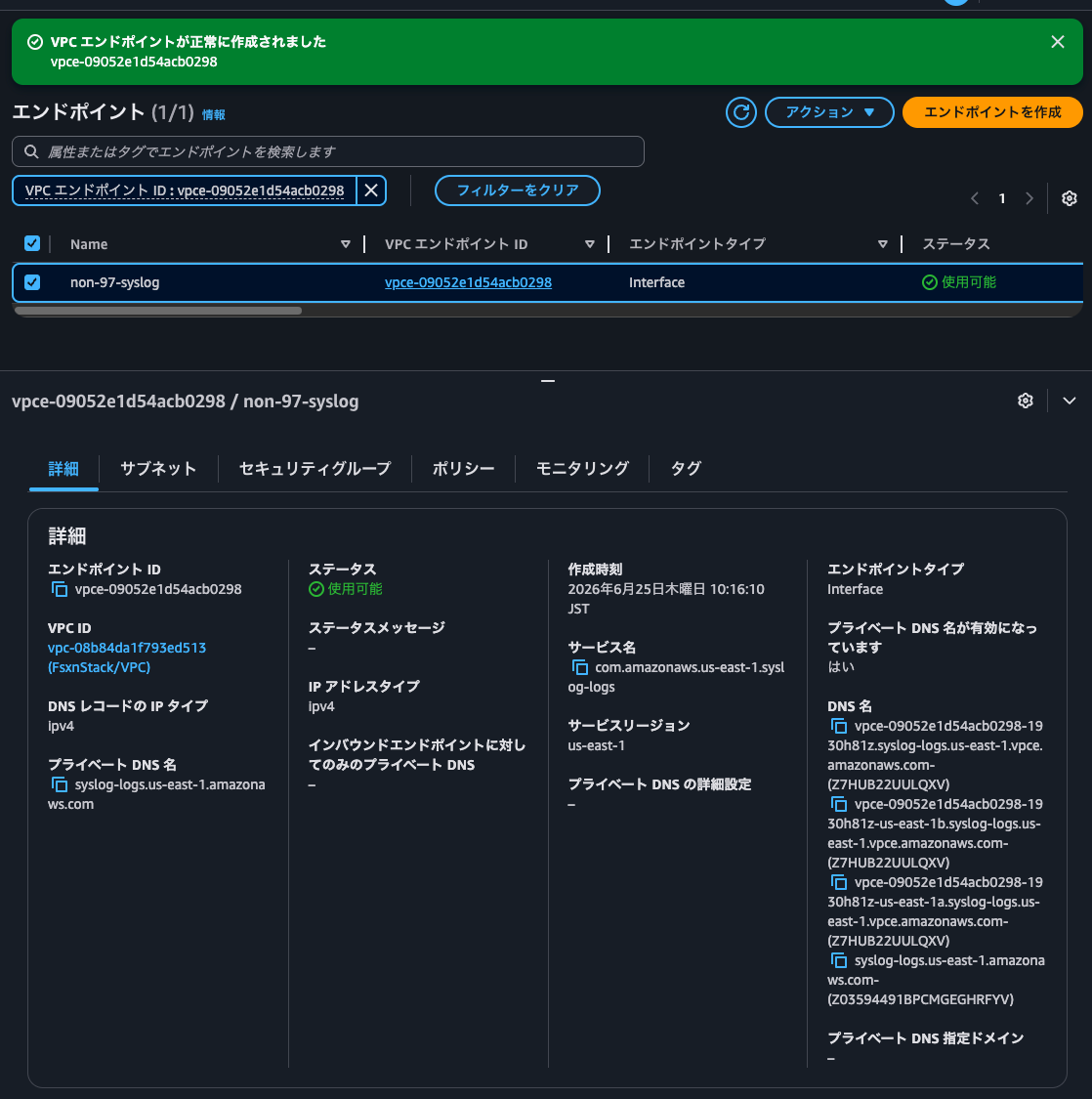
Task: Click the panel title vpce-09052e1d54acb0298 / non-97-syslog
Action: pos(186,401)
